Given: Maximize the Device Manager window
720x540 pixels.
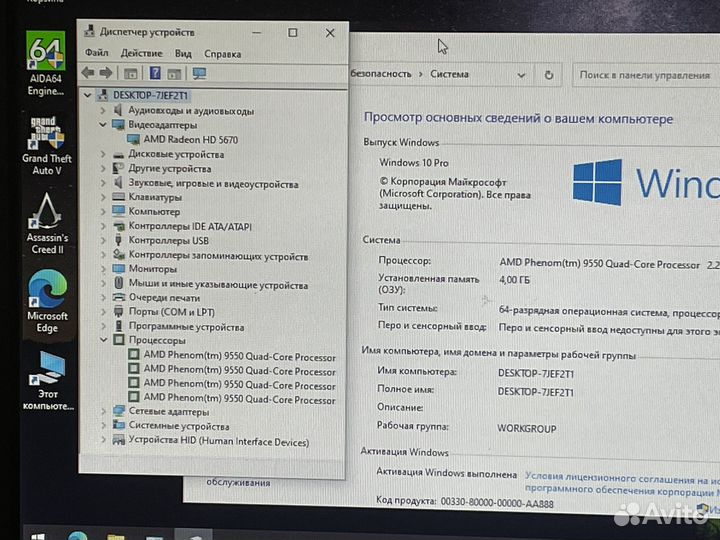Looking at the screenshot, I should (292, 33).
